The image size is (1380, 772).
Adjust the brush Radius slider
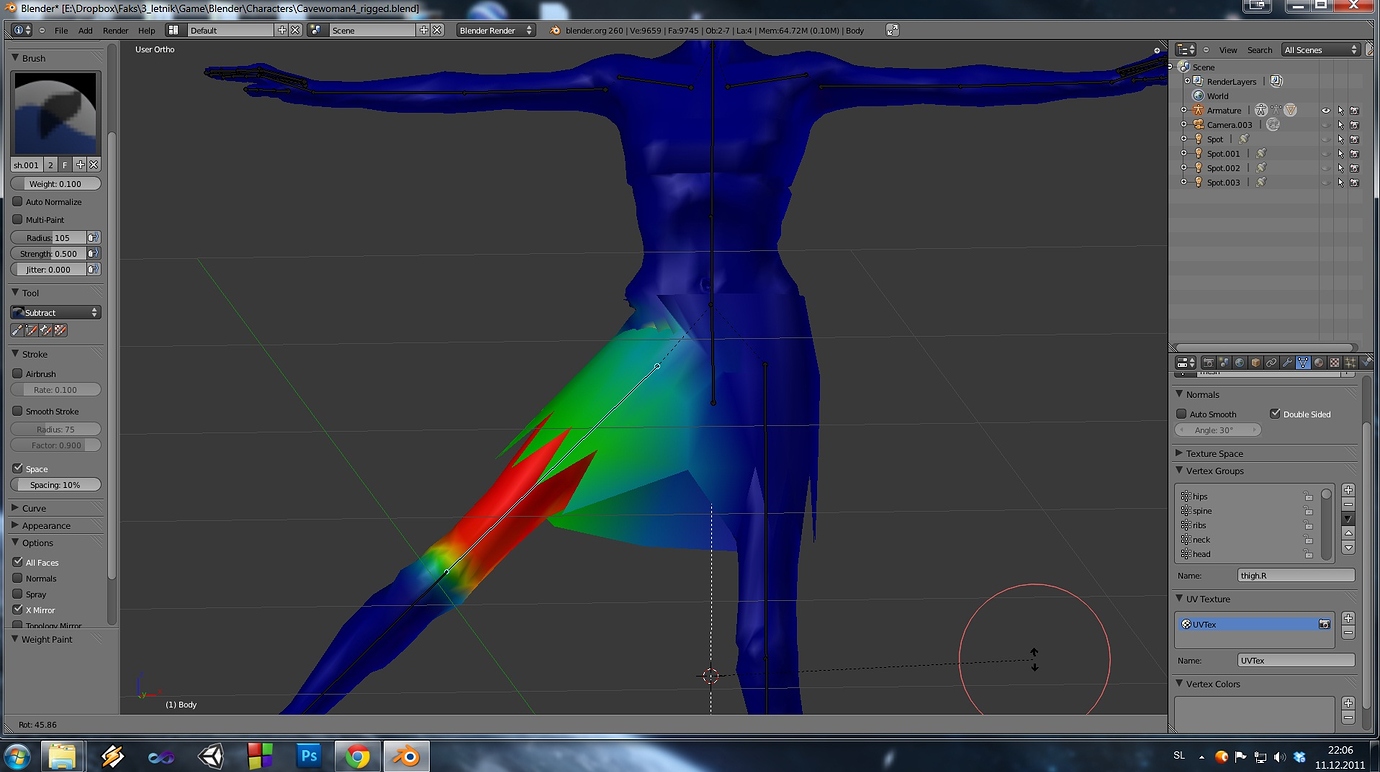click(x=48, y=238)
